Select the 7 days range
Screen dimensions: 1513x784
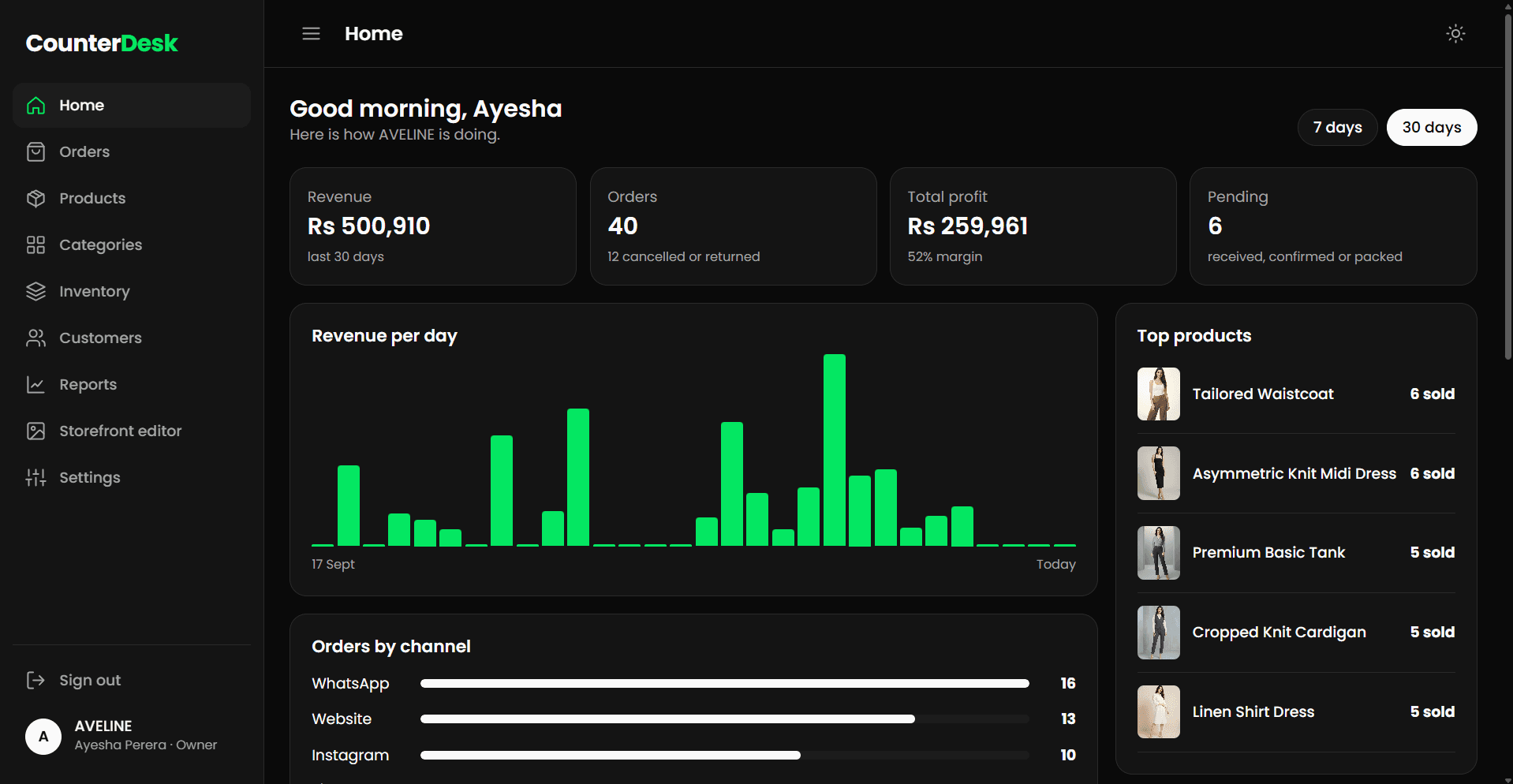(x=1337, y=127)
